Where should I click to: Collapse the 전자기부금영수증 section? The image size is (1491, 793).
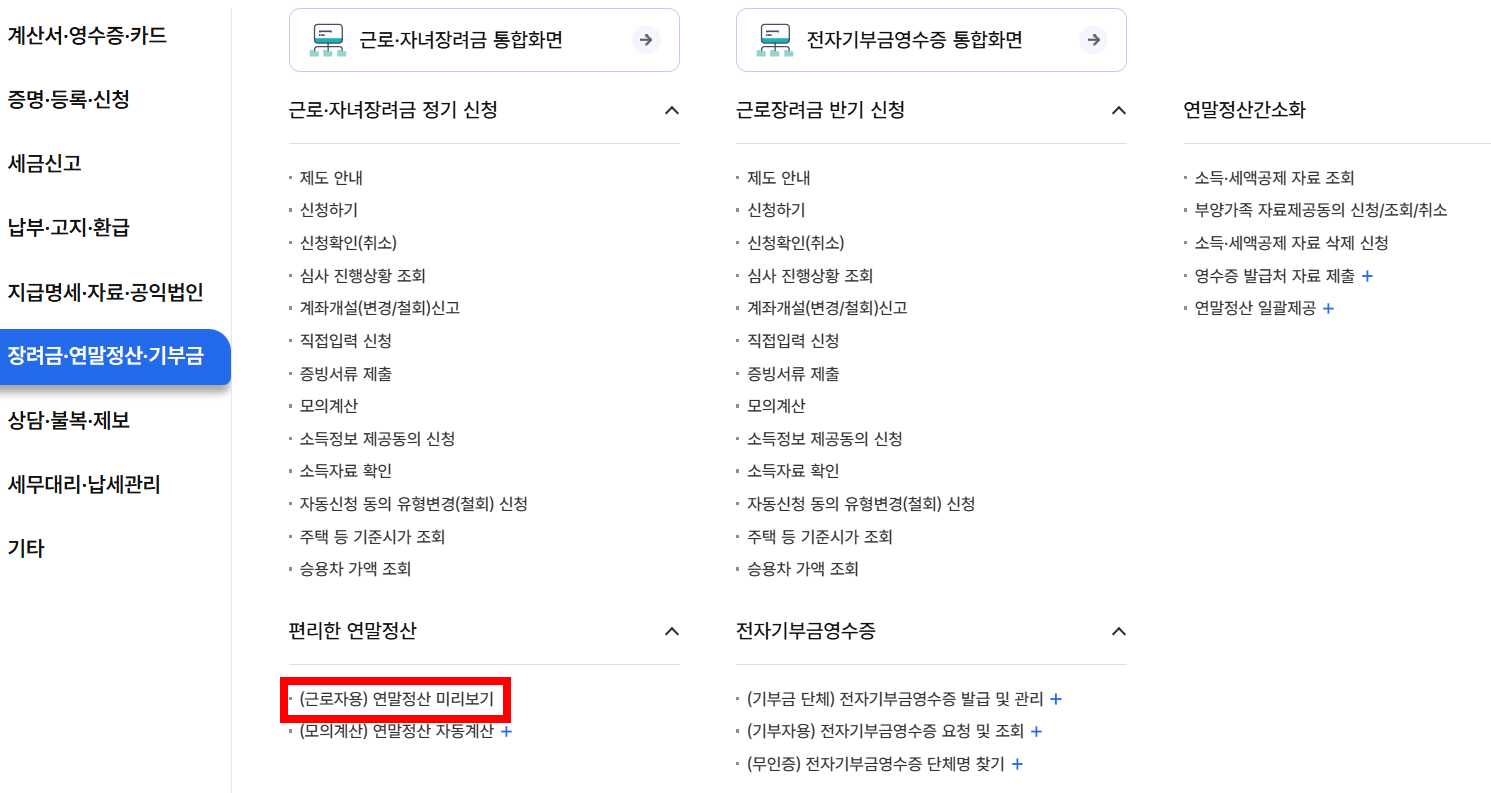(1120, 632)
